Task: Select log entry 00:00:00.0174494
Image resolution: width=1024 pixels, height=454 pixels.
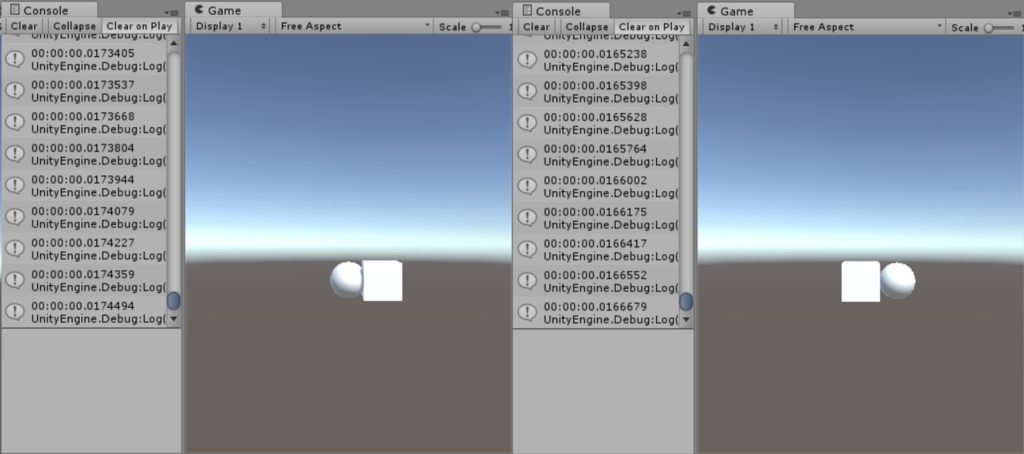Action: pyautogui.click(x=84, y=312)
